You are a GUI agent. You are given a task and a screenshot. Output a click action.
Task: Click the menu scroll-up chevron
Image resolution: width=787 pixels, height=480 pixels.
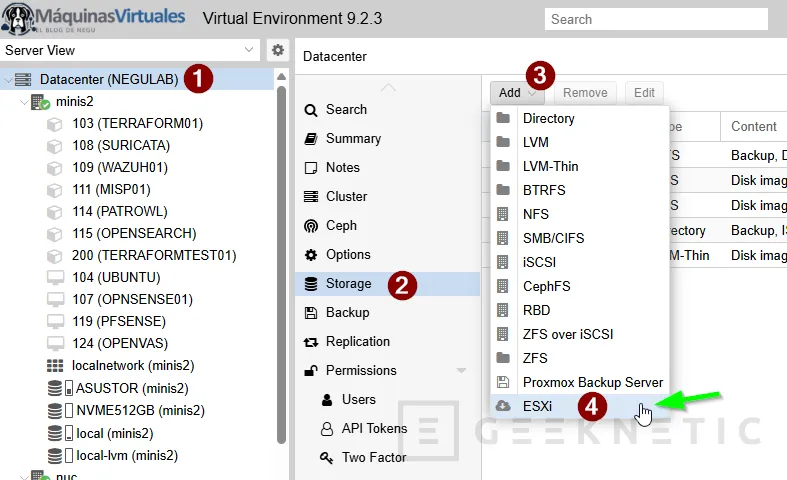click(x=388, y=87)
